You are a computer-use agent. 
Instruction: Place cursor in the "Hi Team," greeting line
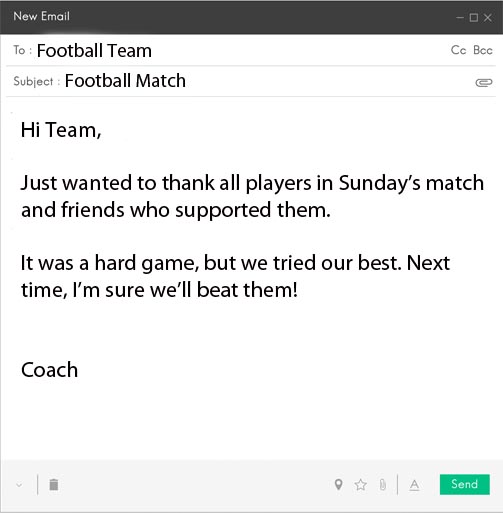click(x=61, y=130)
